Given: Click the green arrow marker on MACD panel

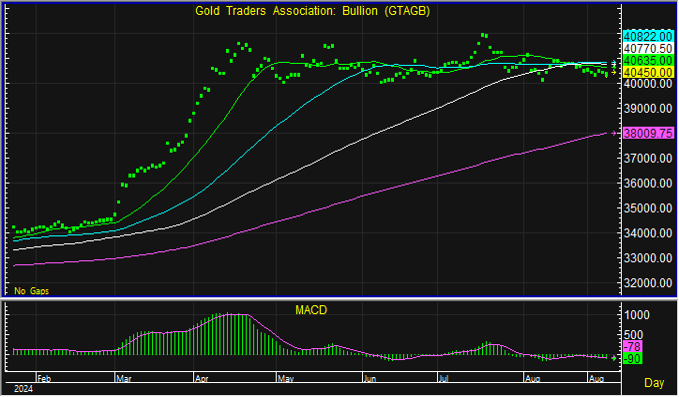Looking at the screenshot, I should pos(613,358).
